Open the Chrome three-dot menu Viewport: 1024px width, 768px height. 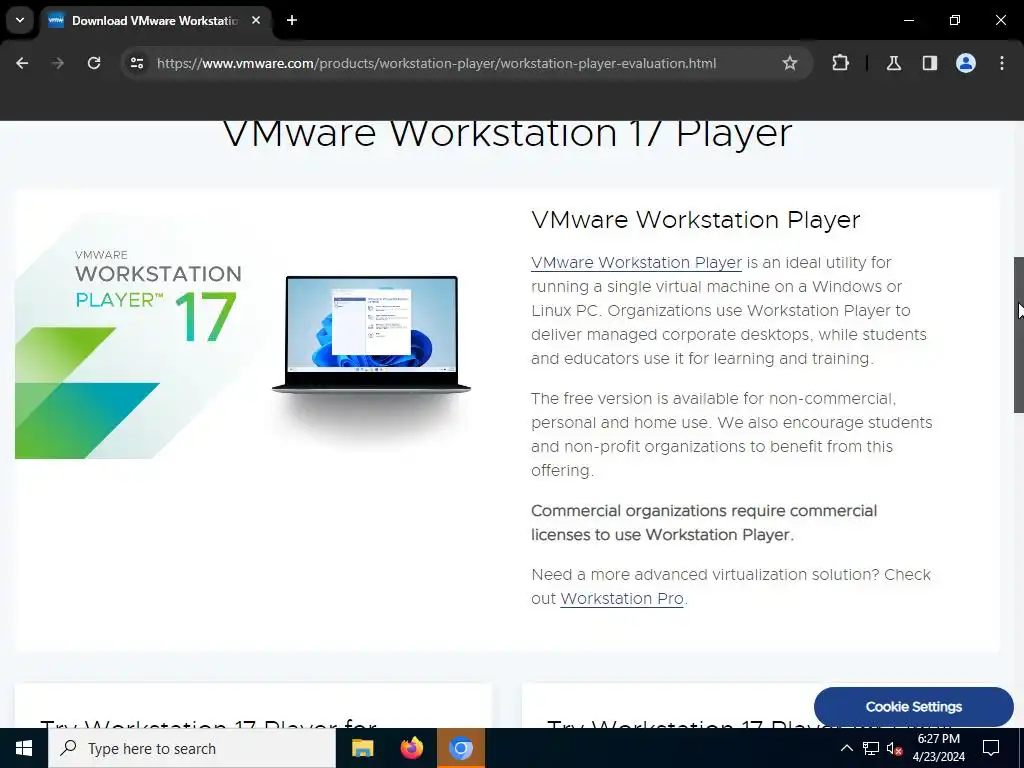click(1002, 63)
